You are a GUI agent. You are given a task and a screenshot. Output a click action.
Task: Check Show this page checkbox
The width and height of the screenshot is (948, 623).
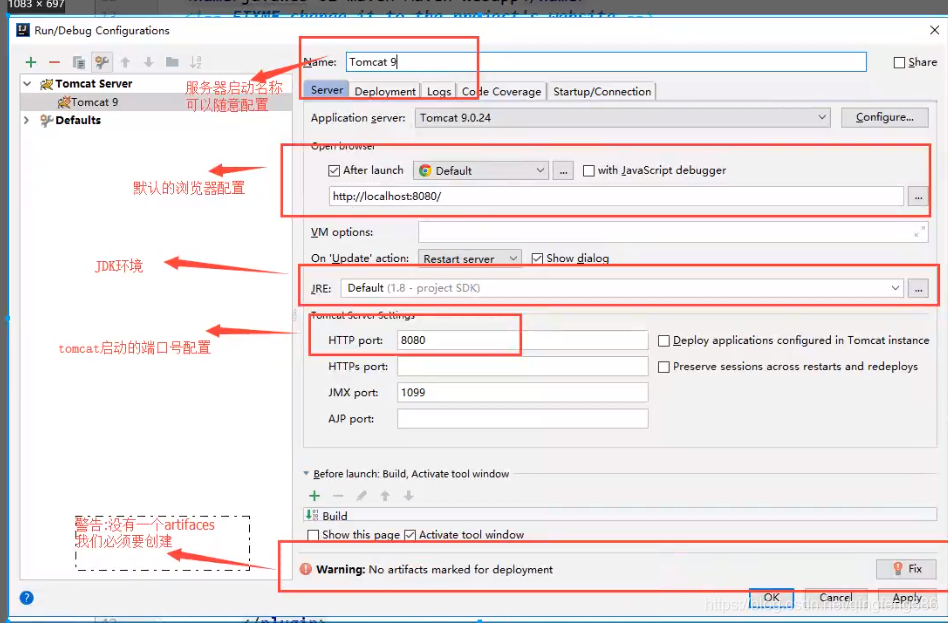(x=313, y=535)
